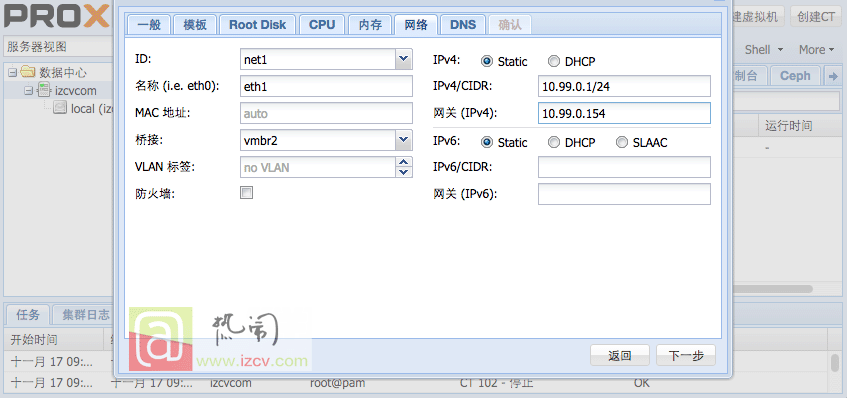847x398 pixels.
Task: Focus the empty IPv6 gateway field
Action: tap(624, 194)
